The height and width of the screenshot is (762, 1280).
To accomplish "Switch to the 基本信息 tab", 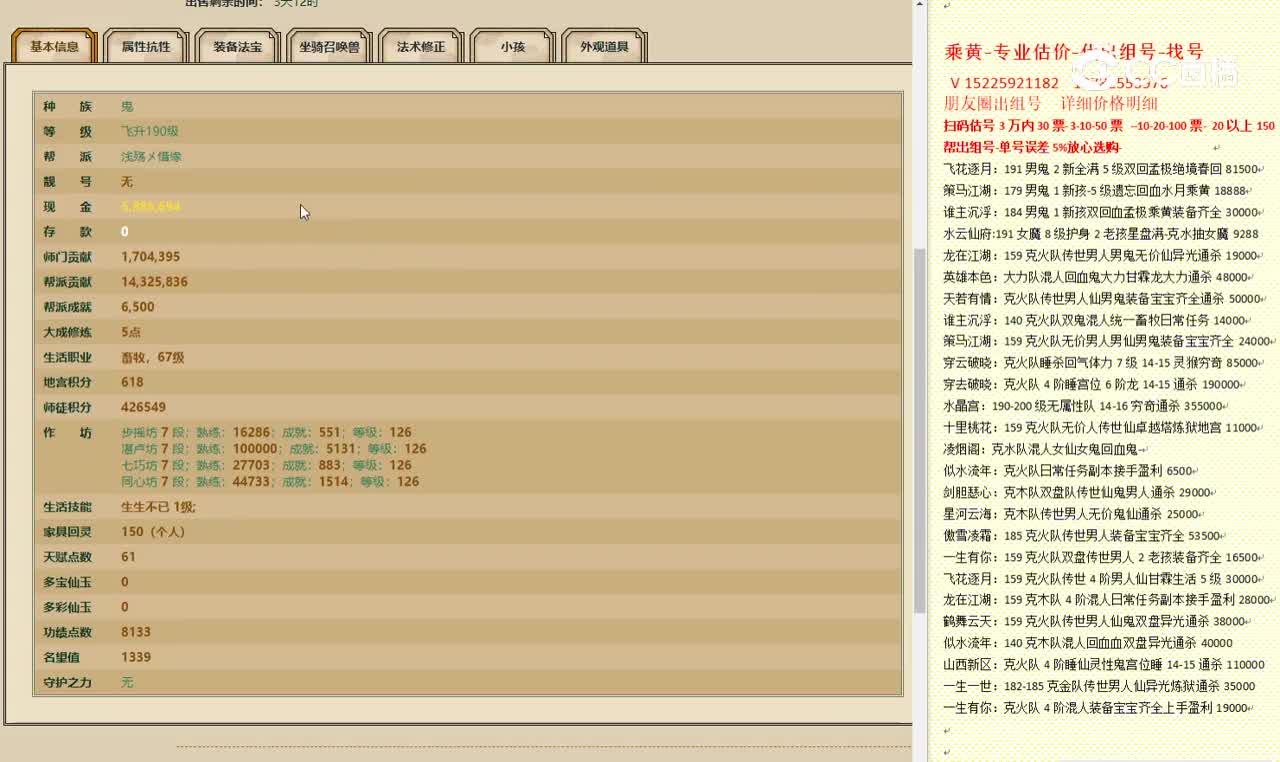I will click(54, 46).
